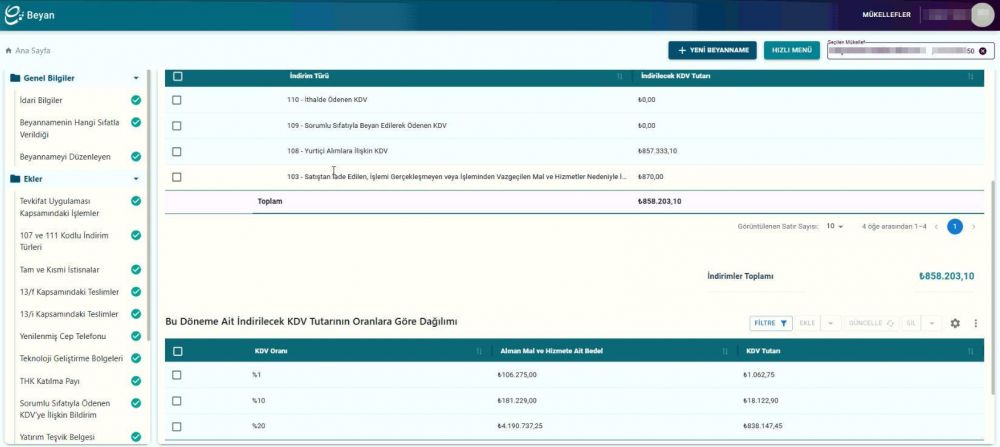Open table settings gear icon
The height and width of the screenshot is (447, 1000).
[955, 323]
